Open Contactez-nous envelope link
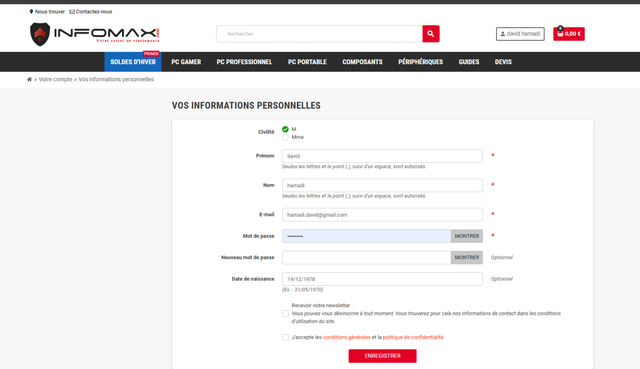This screenshot has height=369, width=640. (91, 12)
